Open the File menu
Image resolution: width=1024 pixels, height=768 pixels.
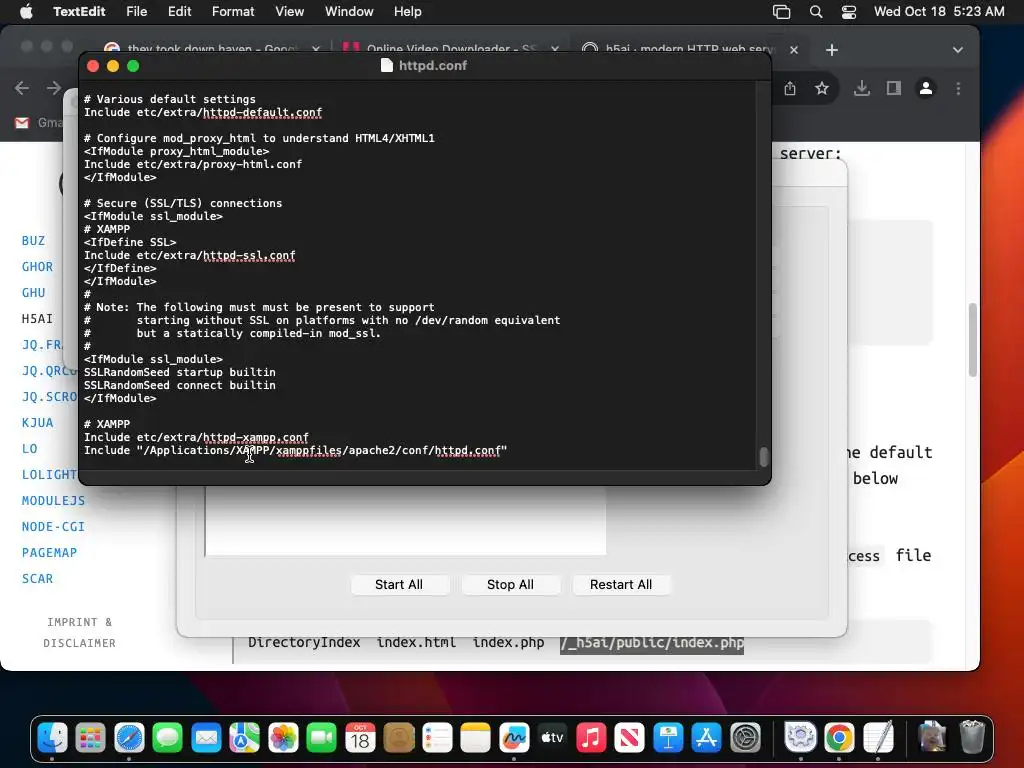[136, 12]
